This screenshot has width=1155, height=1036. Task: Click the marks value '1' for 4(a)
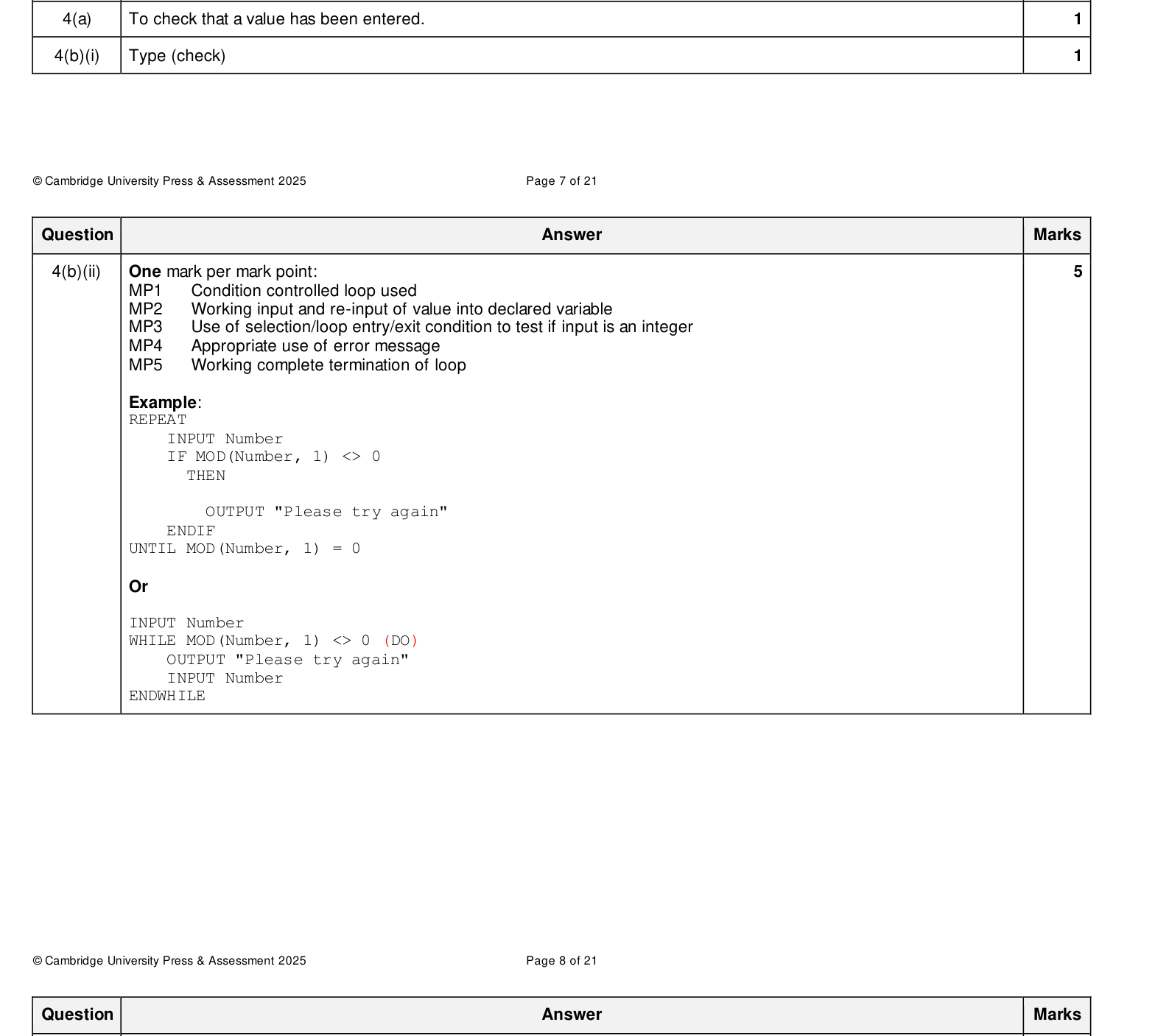point(1078,19)
